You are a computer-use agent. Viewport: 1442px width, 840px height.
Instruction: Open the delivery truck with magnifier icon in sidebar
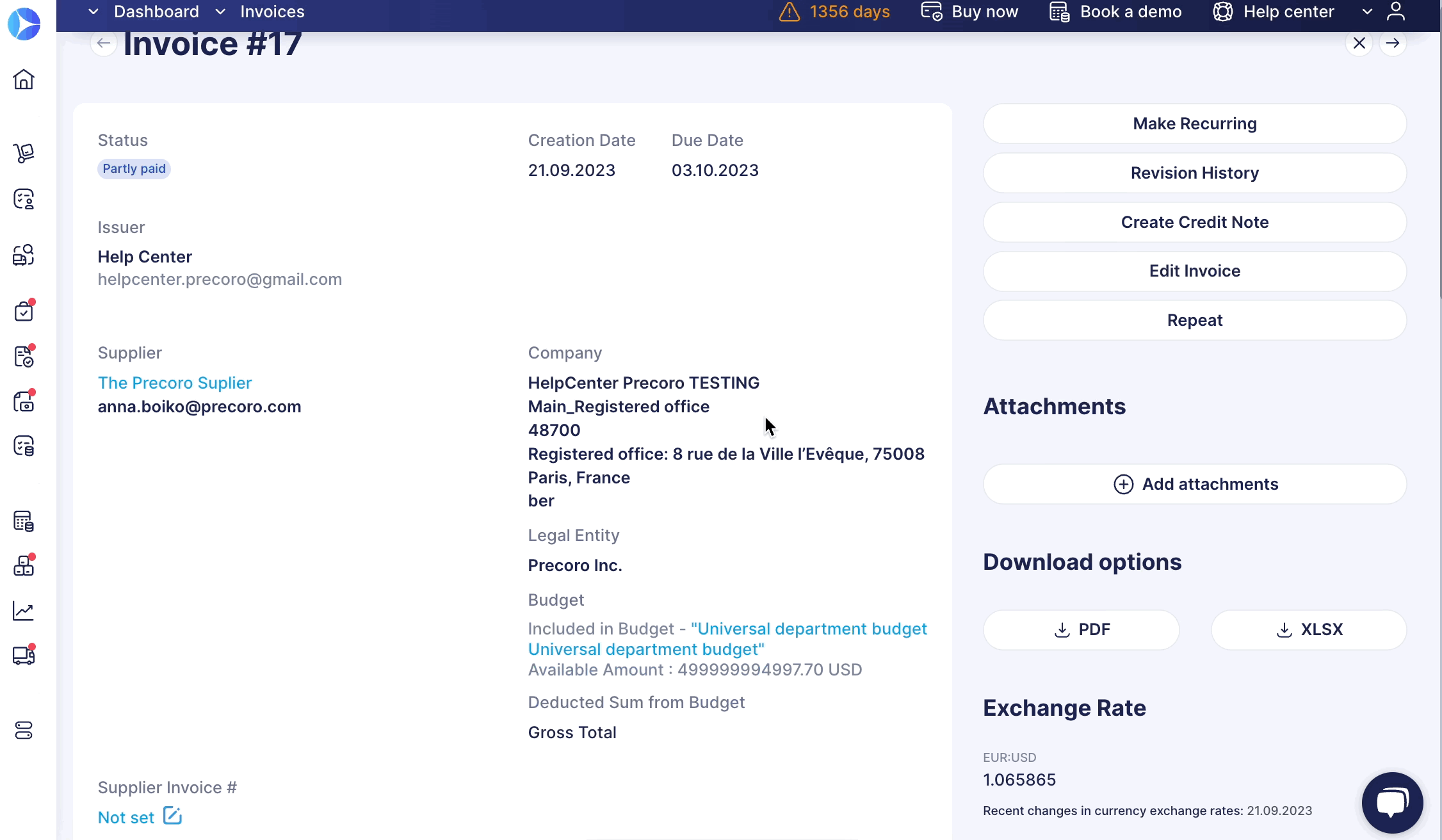pos(24,255)
